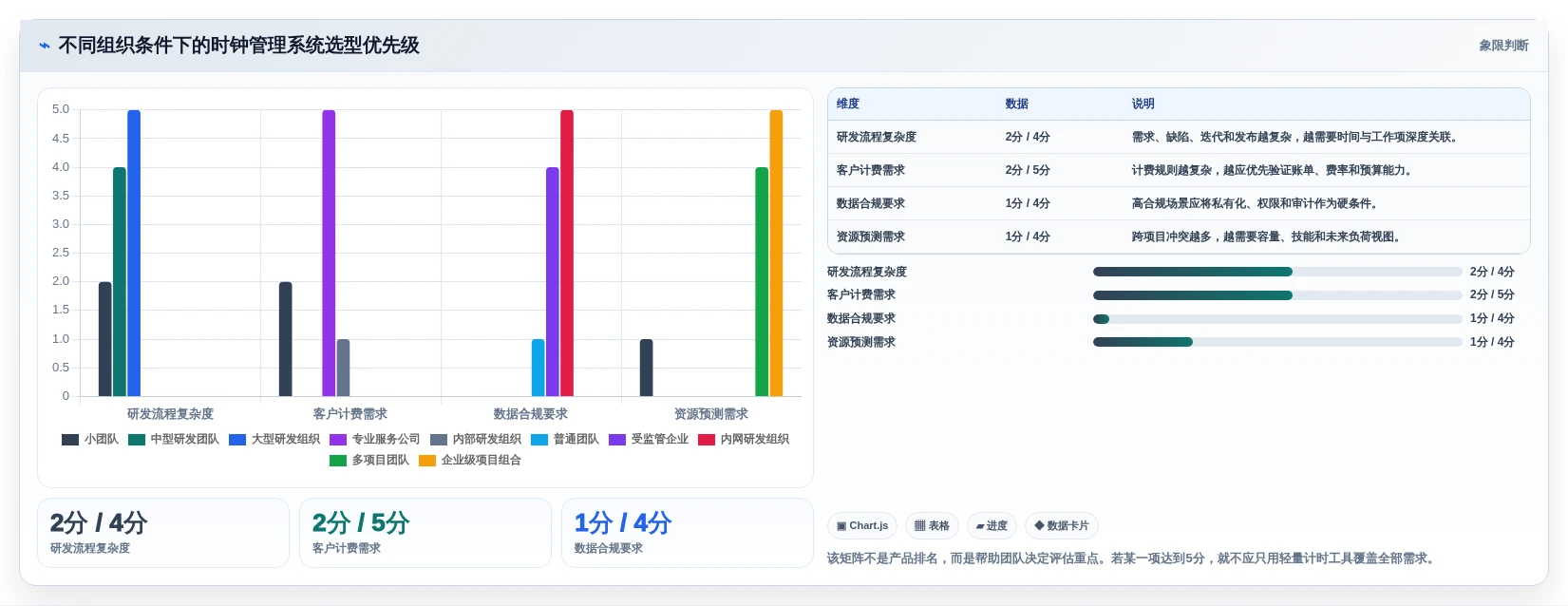
Task: Click the 数据卡片 pill tag
Action: (1062, 525)
